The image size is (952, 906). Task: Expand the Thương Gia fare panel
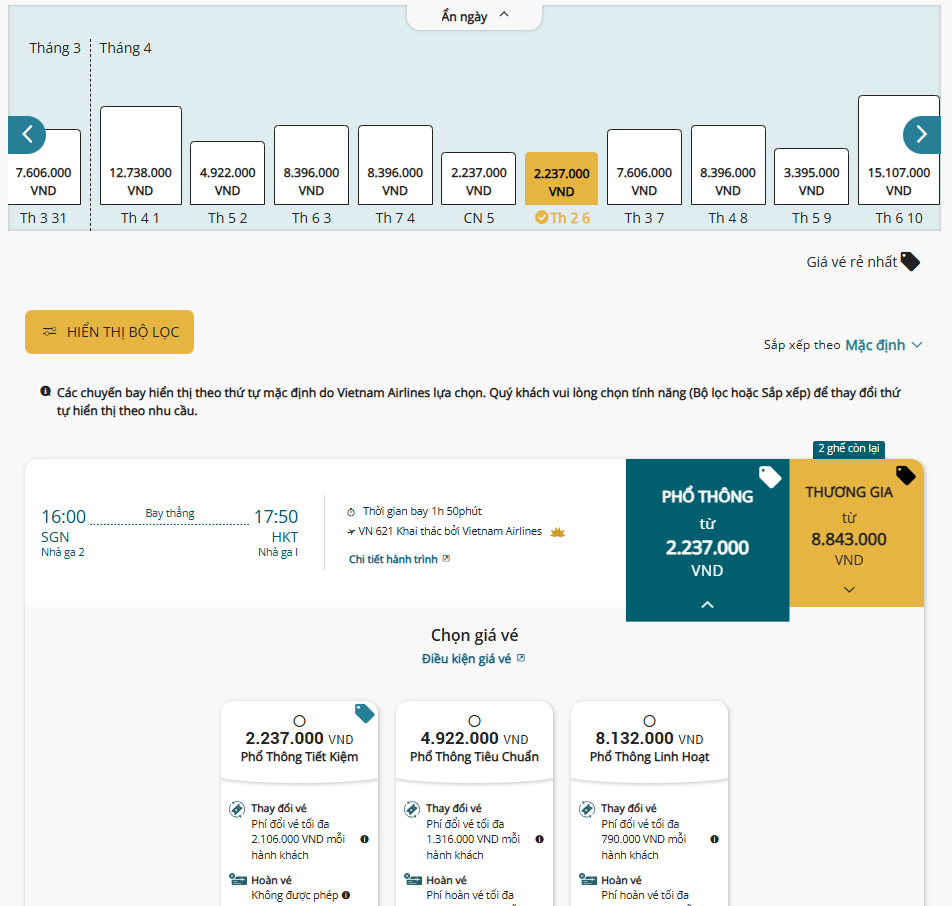pos(849,589)
